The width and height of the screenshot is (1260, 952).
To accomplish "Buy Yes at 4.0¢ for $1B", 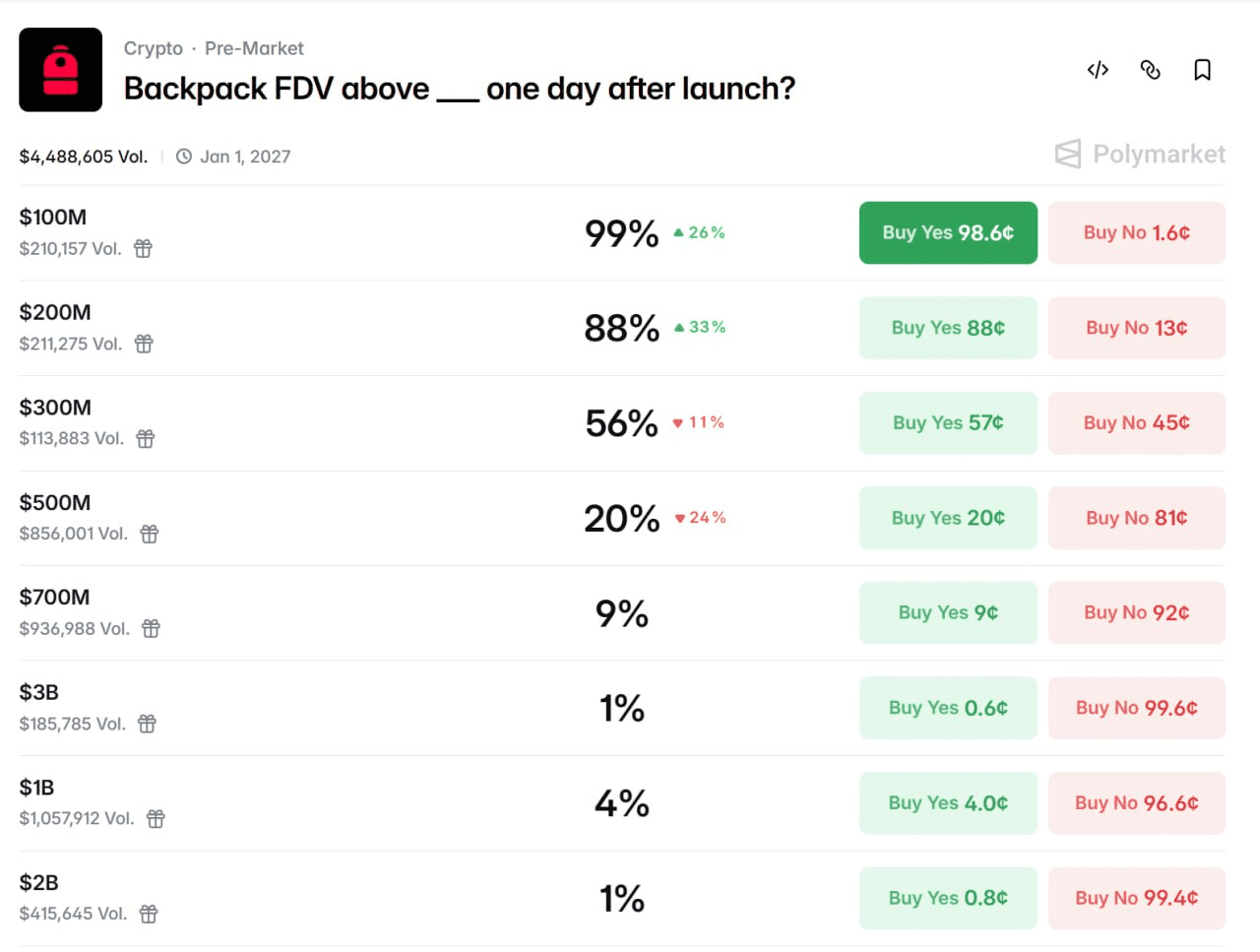I will tap(948, 803).
